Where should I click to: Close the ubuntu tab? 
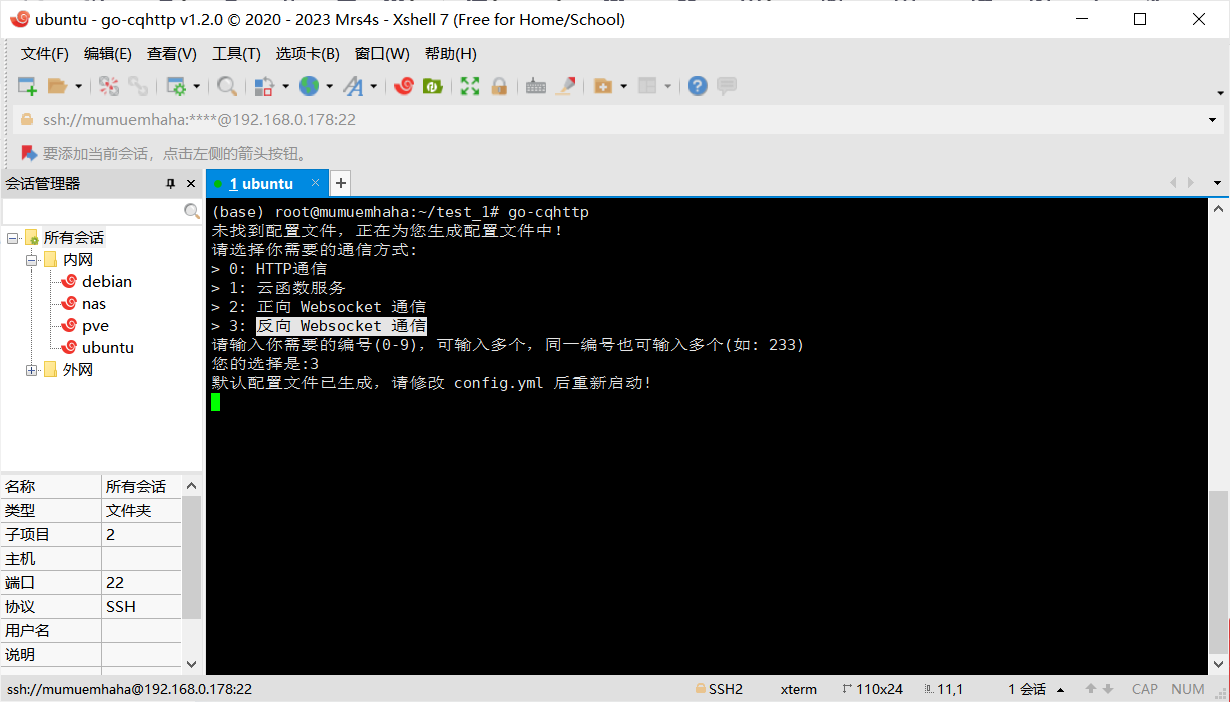click(x=315, y=183)
